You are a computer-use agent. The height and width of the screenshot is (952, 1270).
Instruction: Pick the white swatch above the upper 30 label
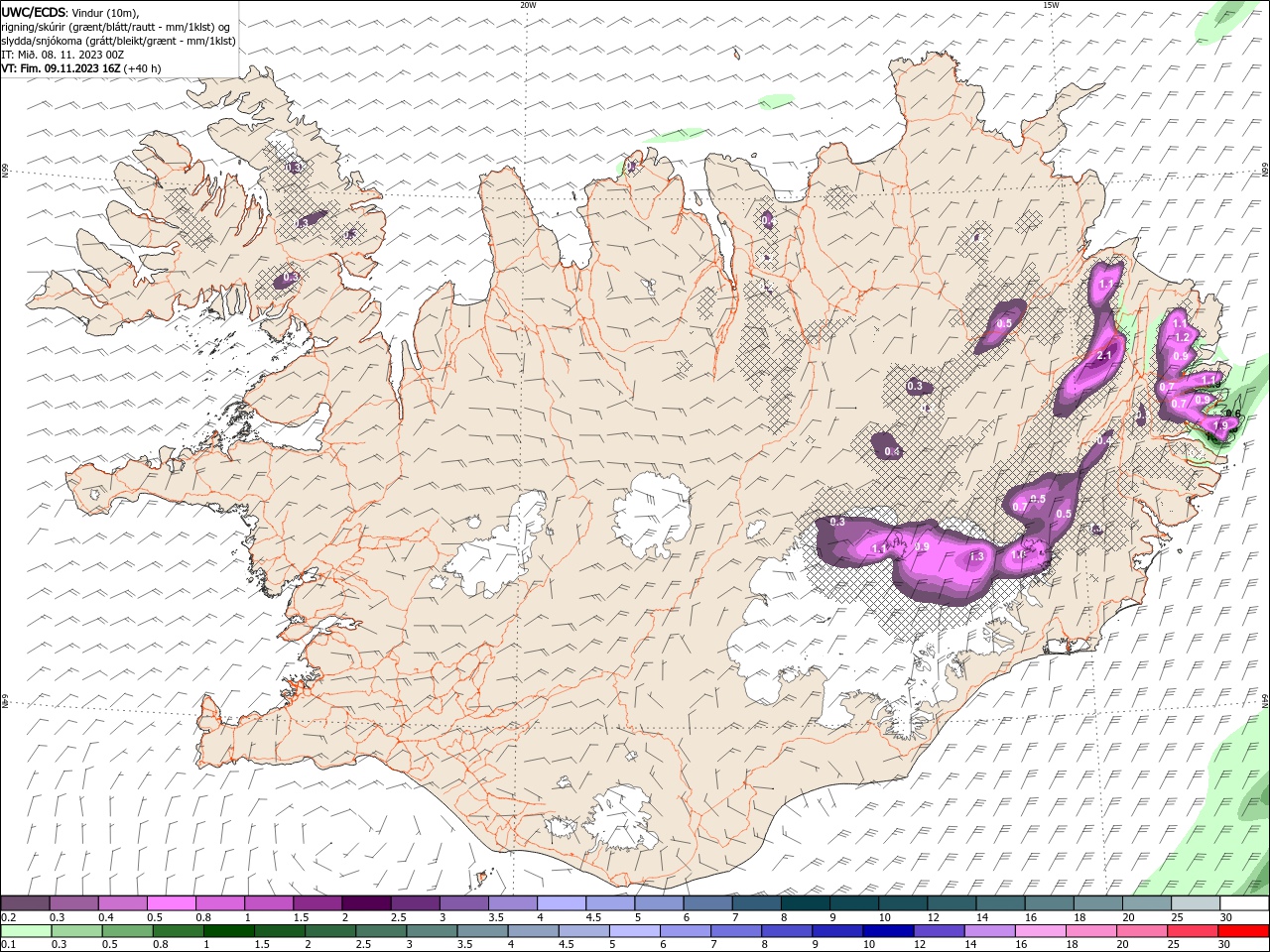click(x=1243, y=903)
